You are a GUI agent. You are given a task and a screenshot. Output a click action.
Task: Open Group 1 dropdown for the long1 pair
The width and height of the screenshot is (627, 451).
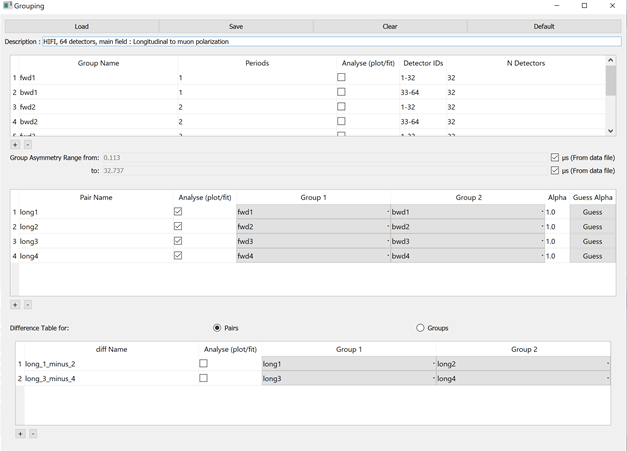point(312,212)
